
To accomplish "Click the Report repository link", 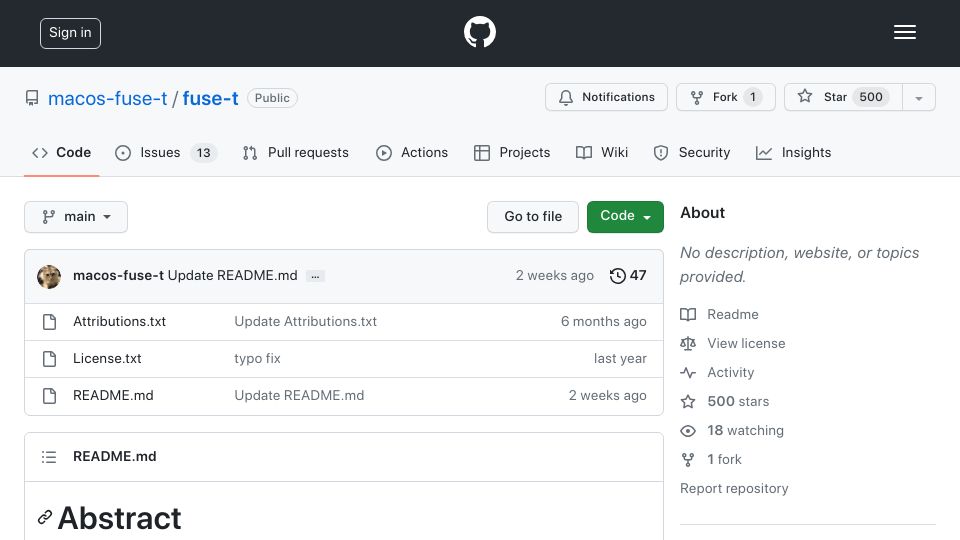I will [x=734, y=489].
